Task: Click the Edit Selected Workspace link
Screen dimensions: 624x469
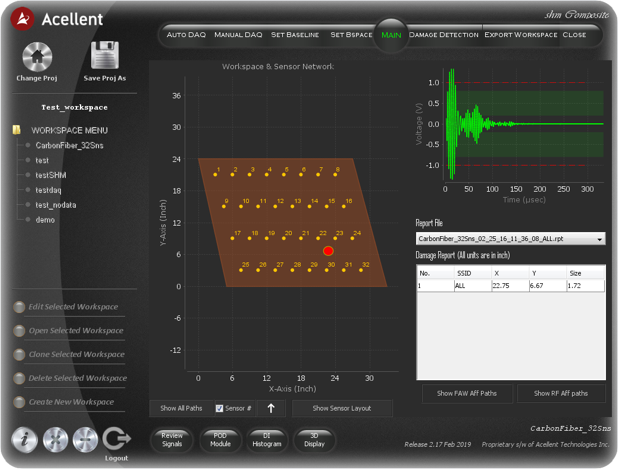Action: point(73,307)
